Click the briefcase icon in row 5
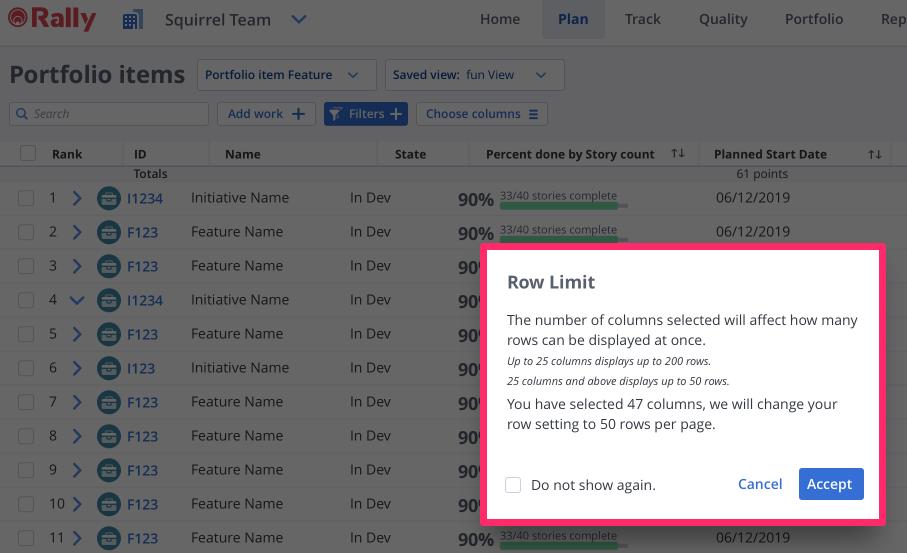 click(109, 334)
